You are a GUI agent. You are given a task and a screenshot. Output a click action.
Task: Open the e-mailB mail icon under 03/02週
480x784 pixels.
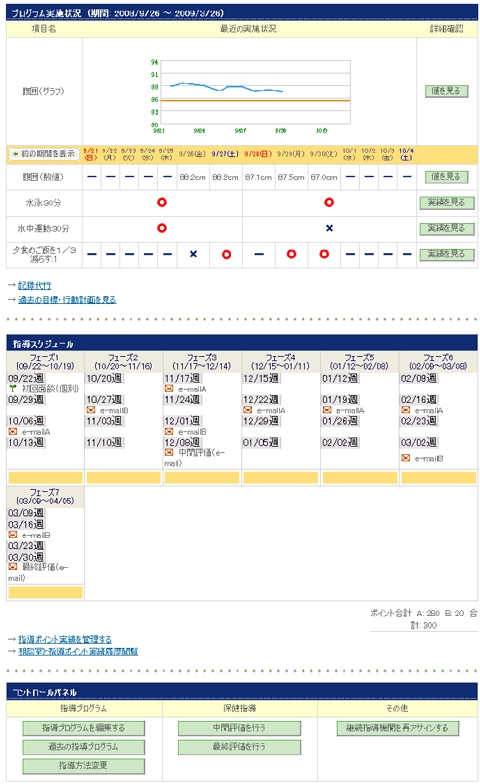click(406, 458)
